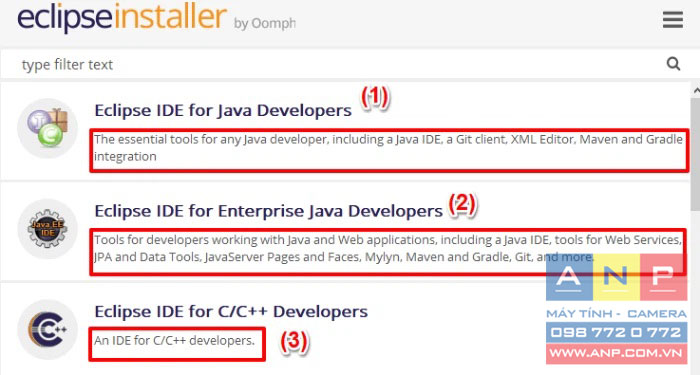Viewport: 700px width, 375px height.
Task: Select Eclipse IDE for Java Developers title
Action: tap(223, 110)
